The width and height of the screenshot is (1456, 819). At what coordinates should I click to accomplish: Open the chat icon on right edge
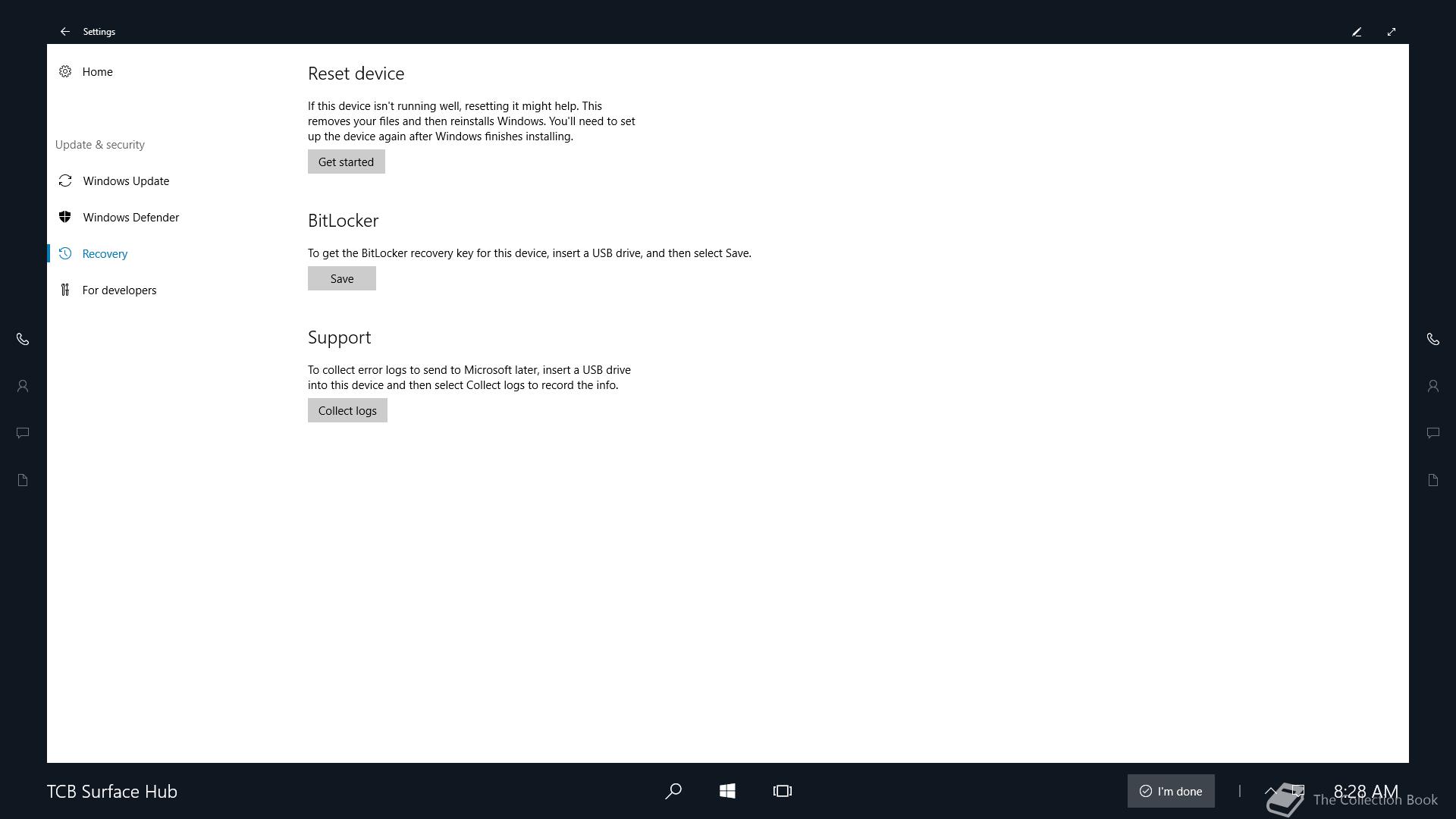1432,433
